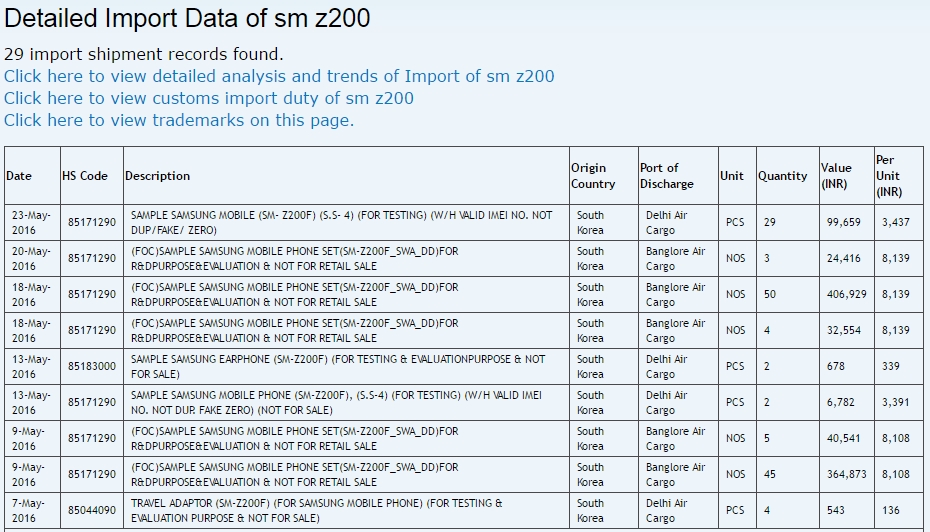Select the Travel Adaptor description cell
The image size is (930, 532).
(x=317, y=510)
